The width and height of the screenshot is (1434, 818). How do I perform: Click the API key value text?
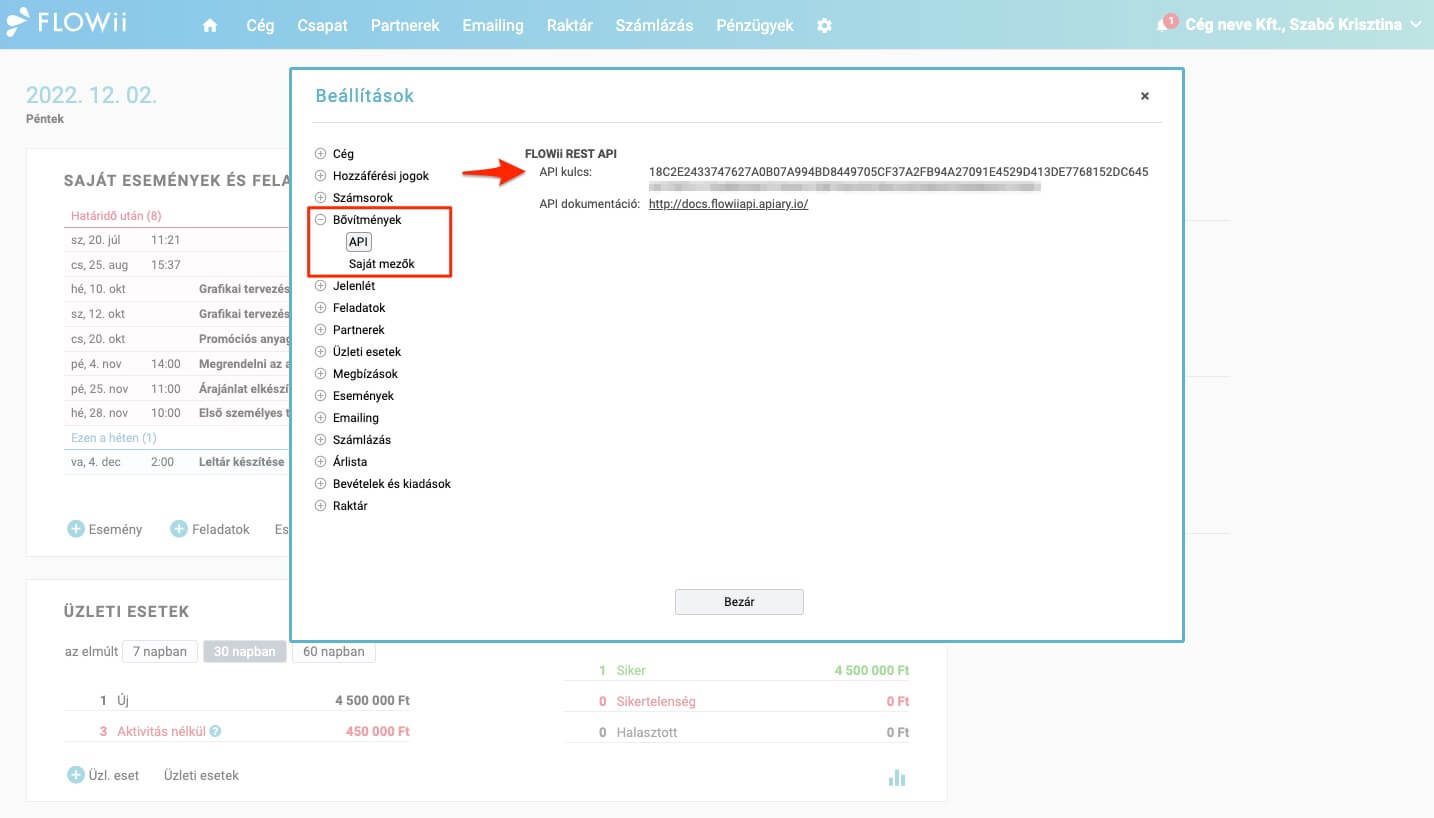pos(898,172)
